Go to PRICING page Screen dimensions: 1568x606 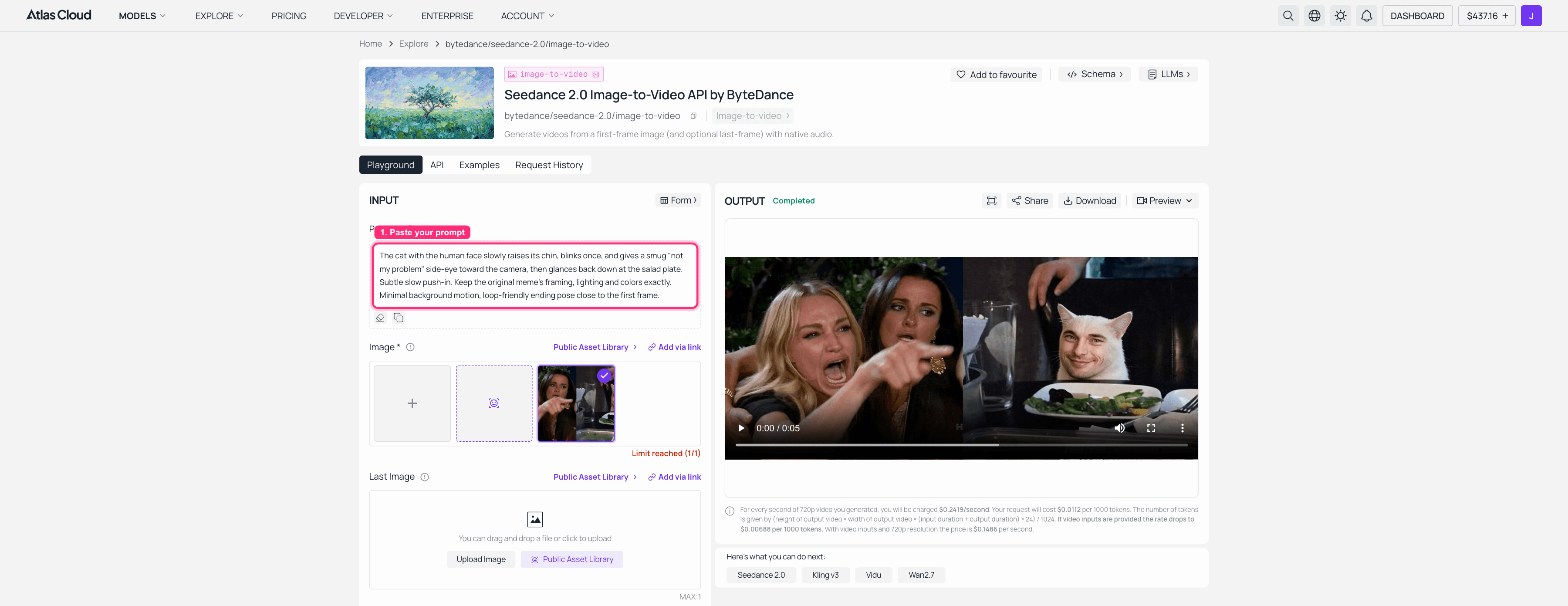click(288, 16)
